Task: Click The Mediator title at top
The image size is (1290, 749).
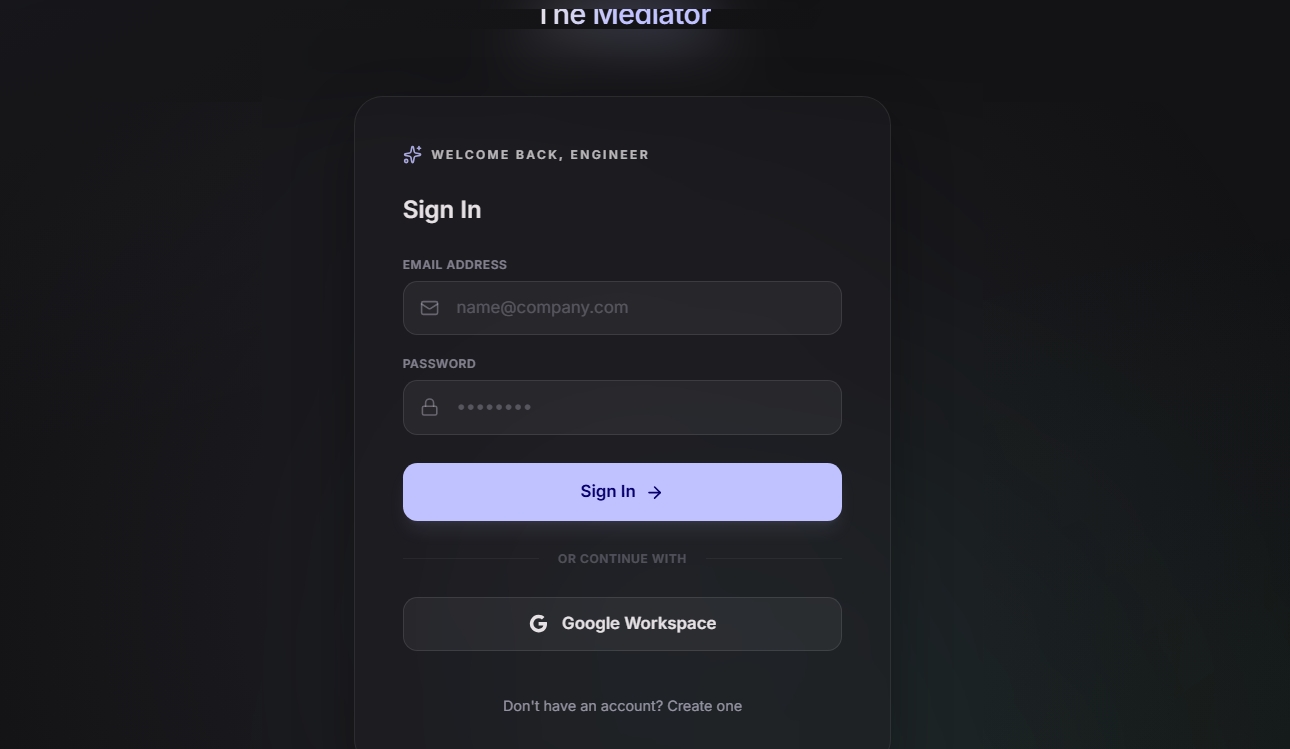Action: 624,14
